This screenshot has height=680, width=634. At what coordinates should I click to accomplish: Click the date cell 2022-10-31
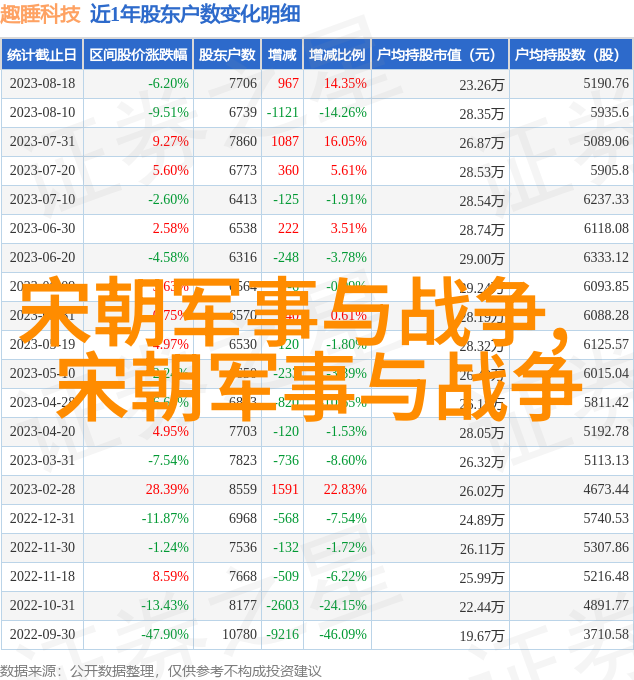point(42,606)
